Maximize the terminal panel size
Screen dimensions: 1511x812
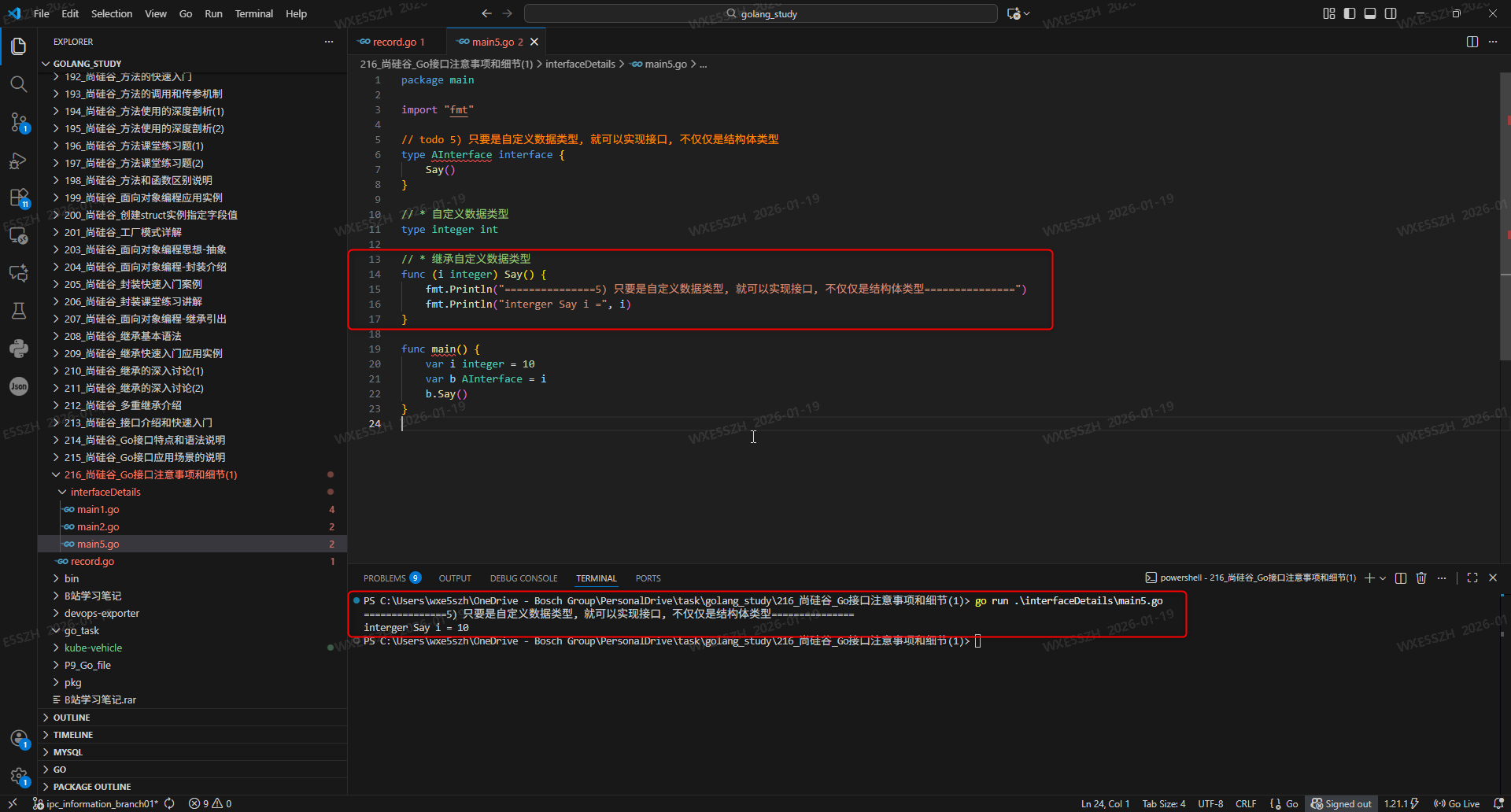[1472, 578]
